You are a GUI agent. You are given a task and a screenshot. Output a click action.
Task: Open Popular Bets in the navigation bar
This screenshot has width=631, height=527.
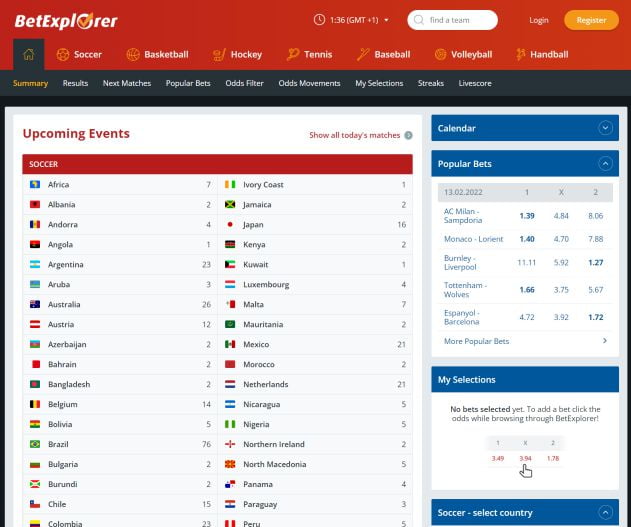[188, 83]
